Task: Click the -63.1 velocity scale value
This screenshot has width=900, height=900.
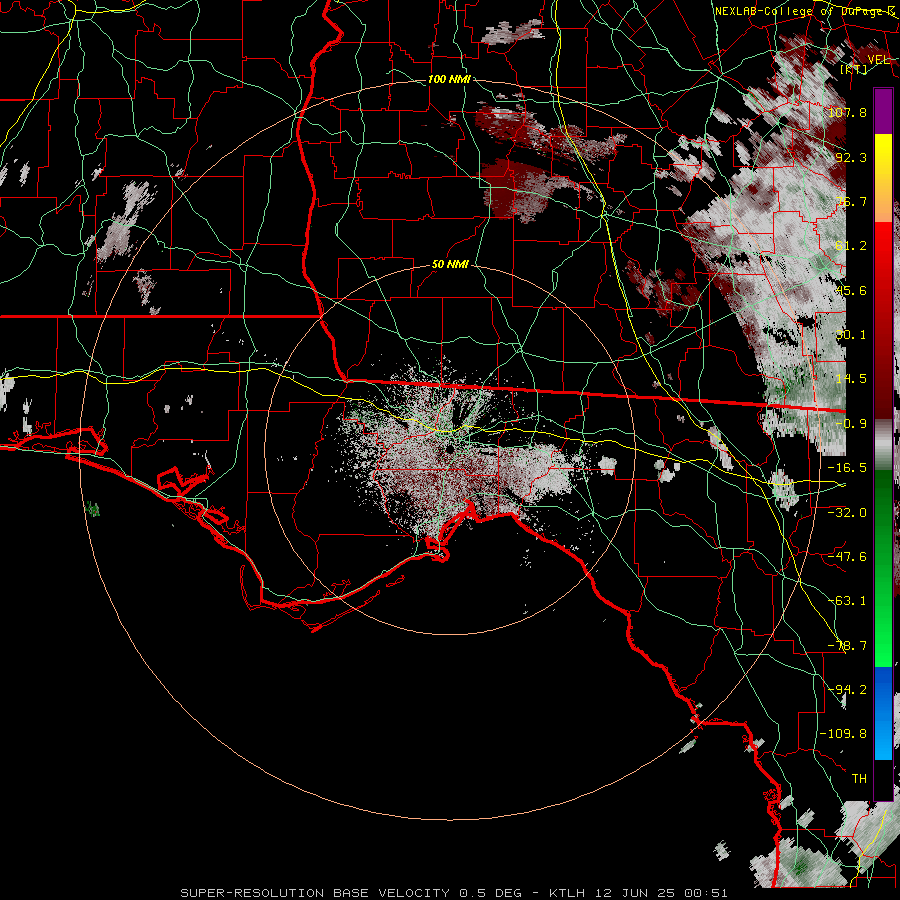Action: (847, 601)
